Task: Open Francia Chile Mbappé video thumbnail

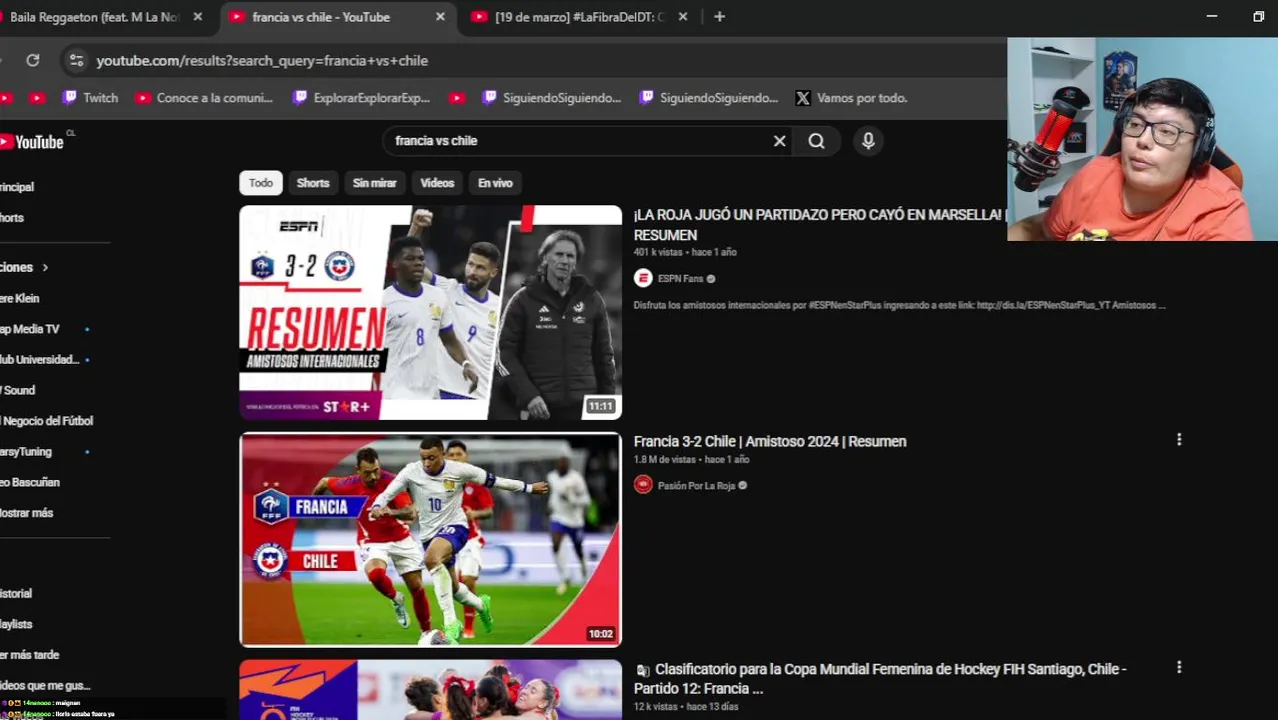Action: click(x=430, y=539)
